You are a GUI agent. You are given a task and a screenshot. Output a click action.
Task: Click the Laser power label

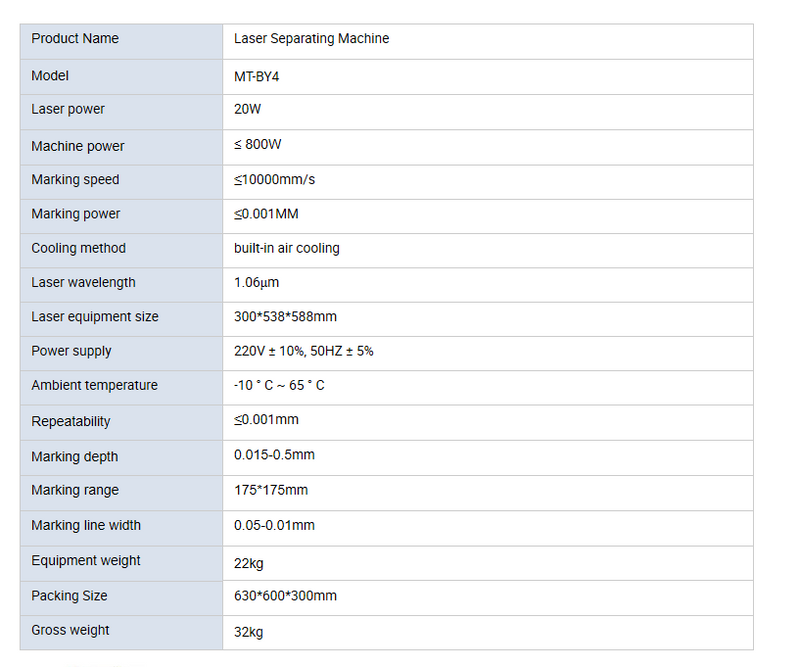tap(68, 109)
